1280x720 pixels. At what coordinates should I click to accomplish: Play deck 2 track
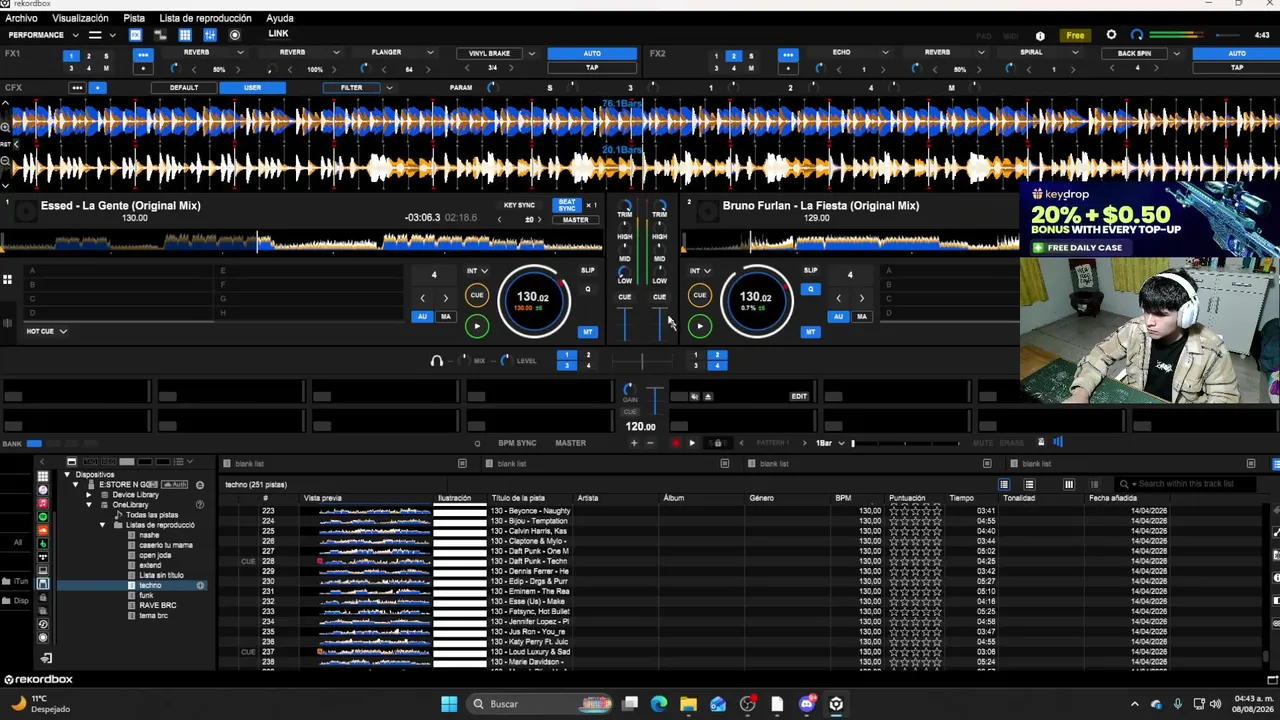700,325
